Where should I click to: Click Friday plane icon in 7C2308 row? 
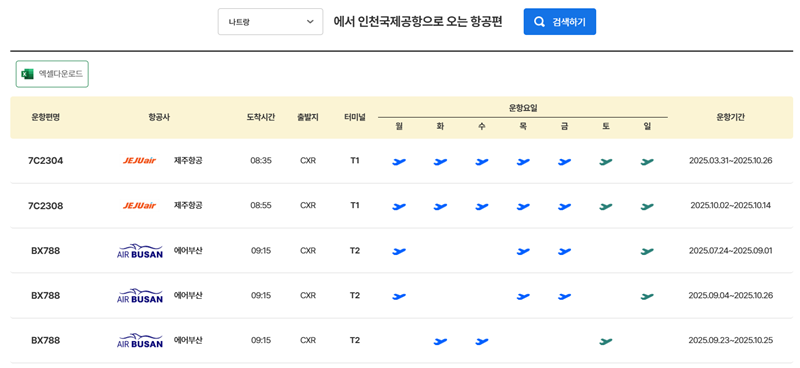point(564,206)
